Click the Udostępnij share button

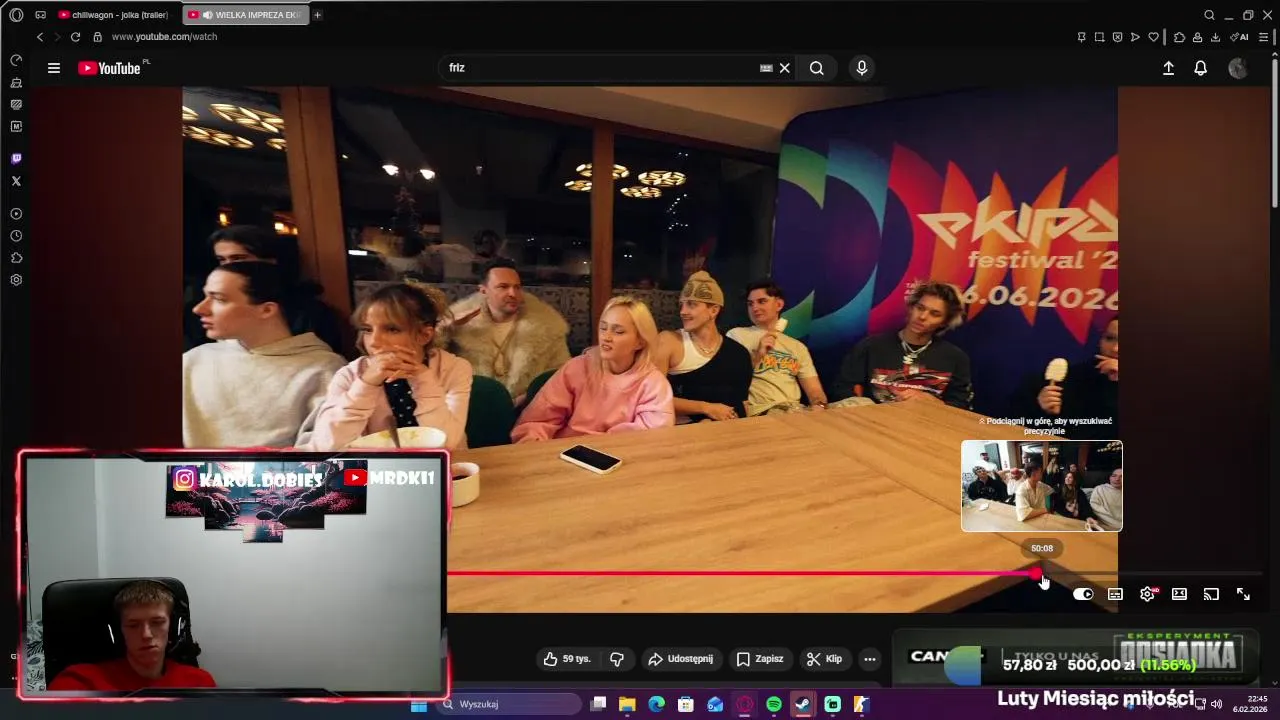tap(681, 659)
